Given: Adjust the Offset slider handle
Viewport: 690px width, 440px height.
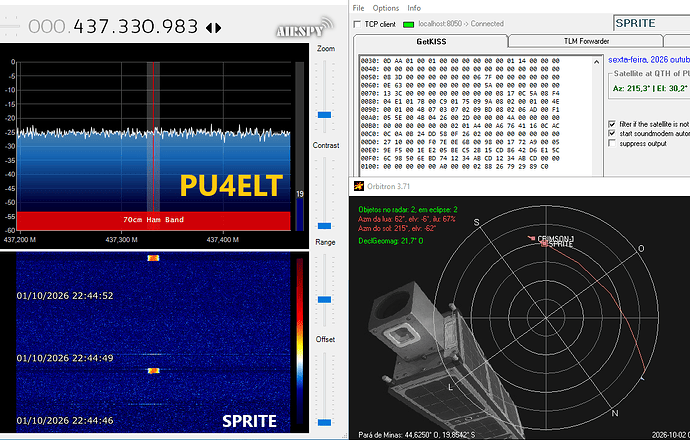Looking at the screenshot, I should pos(324,422).
